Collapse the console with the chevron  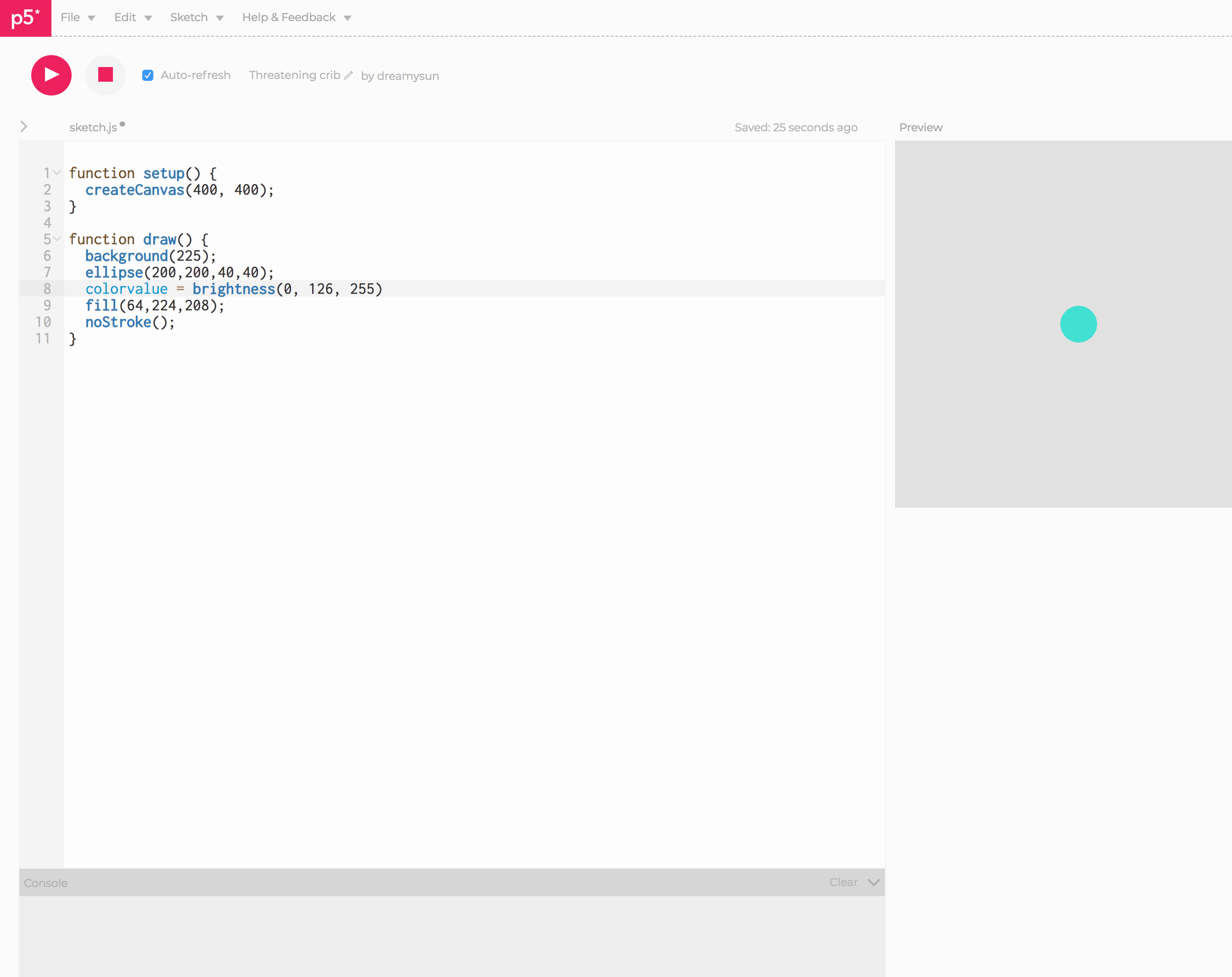click(874, 883)
